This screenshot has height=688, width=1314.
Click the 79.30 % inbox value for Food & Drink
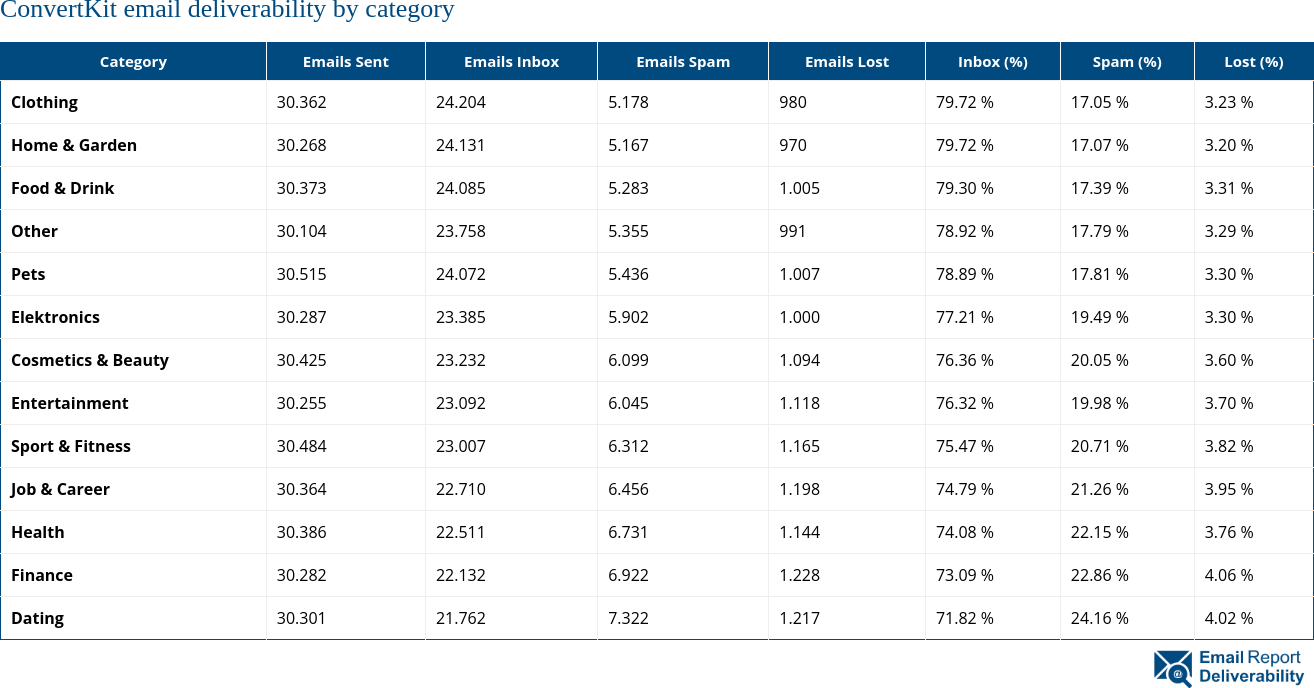click(964, 188)
